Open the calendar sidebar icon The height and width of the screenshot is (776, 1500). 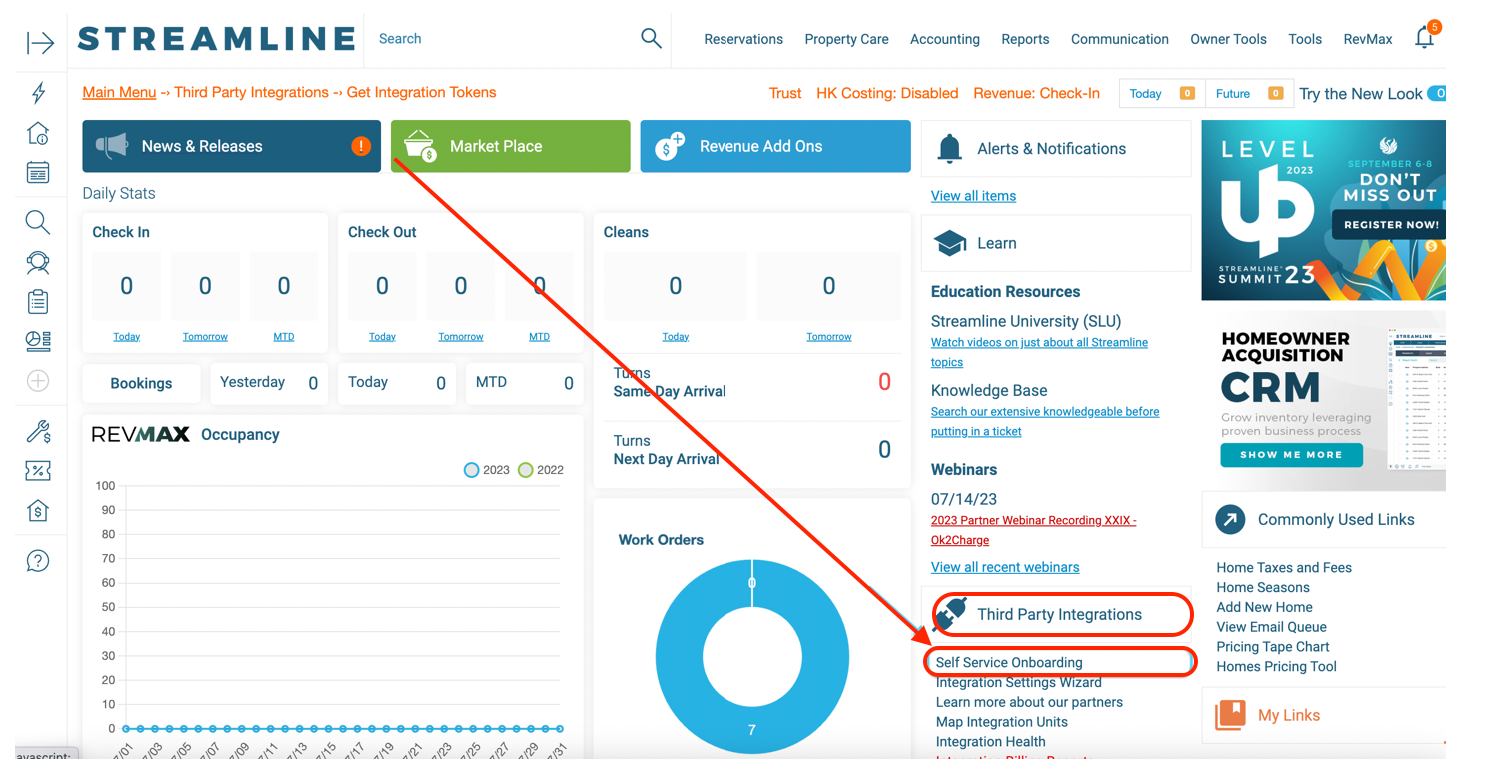pos(38,173)
